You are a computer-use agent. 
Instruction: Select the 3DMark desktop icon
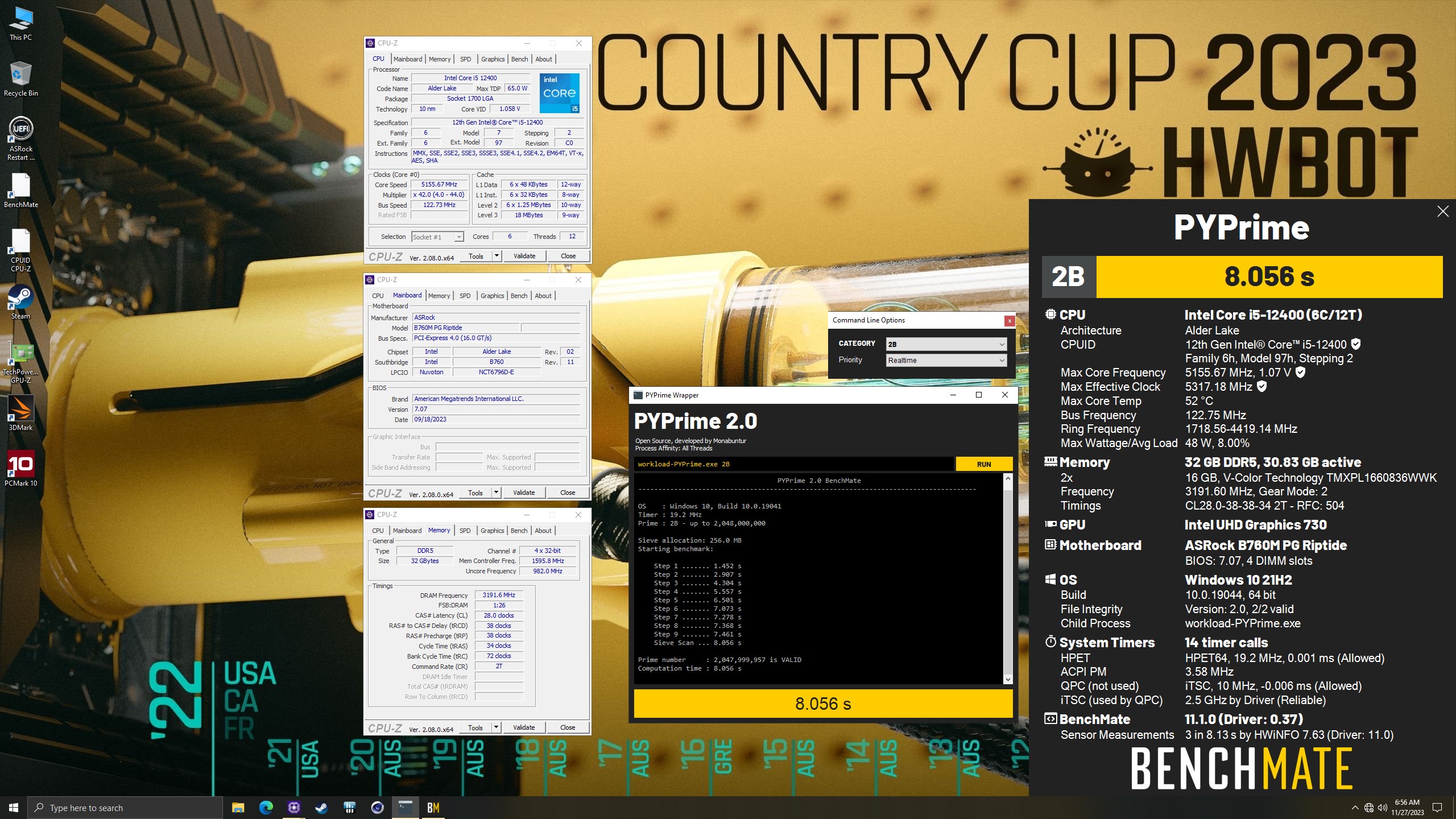pos(20,413)
